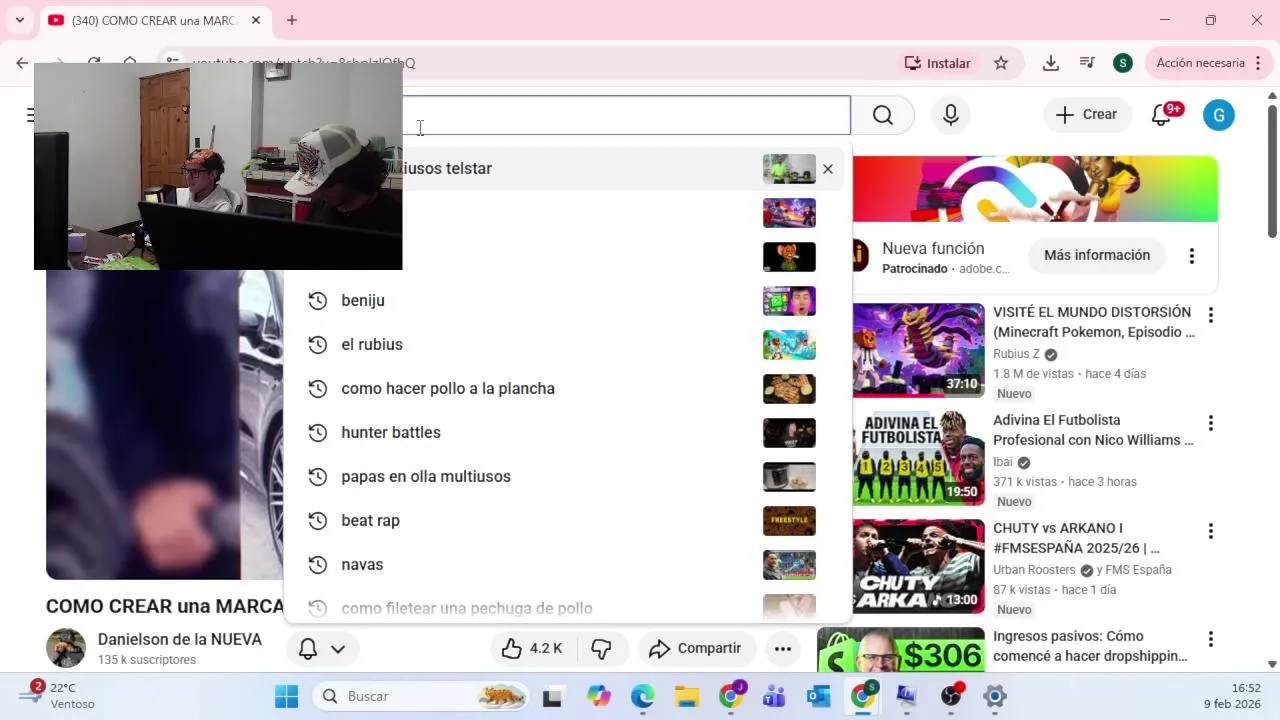
Task: Click the Compartir share button
Action: pyautogui.click(x=696, y=648)
